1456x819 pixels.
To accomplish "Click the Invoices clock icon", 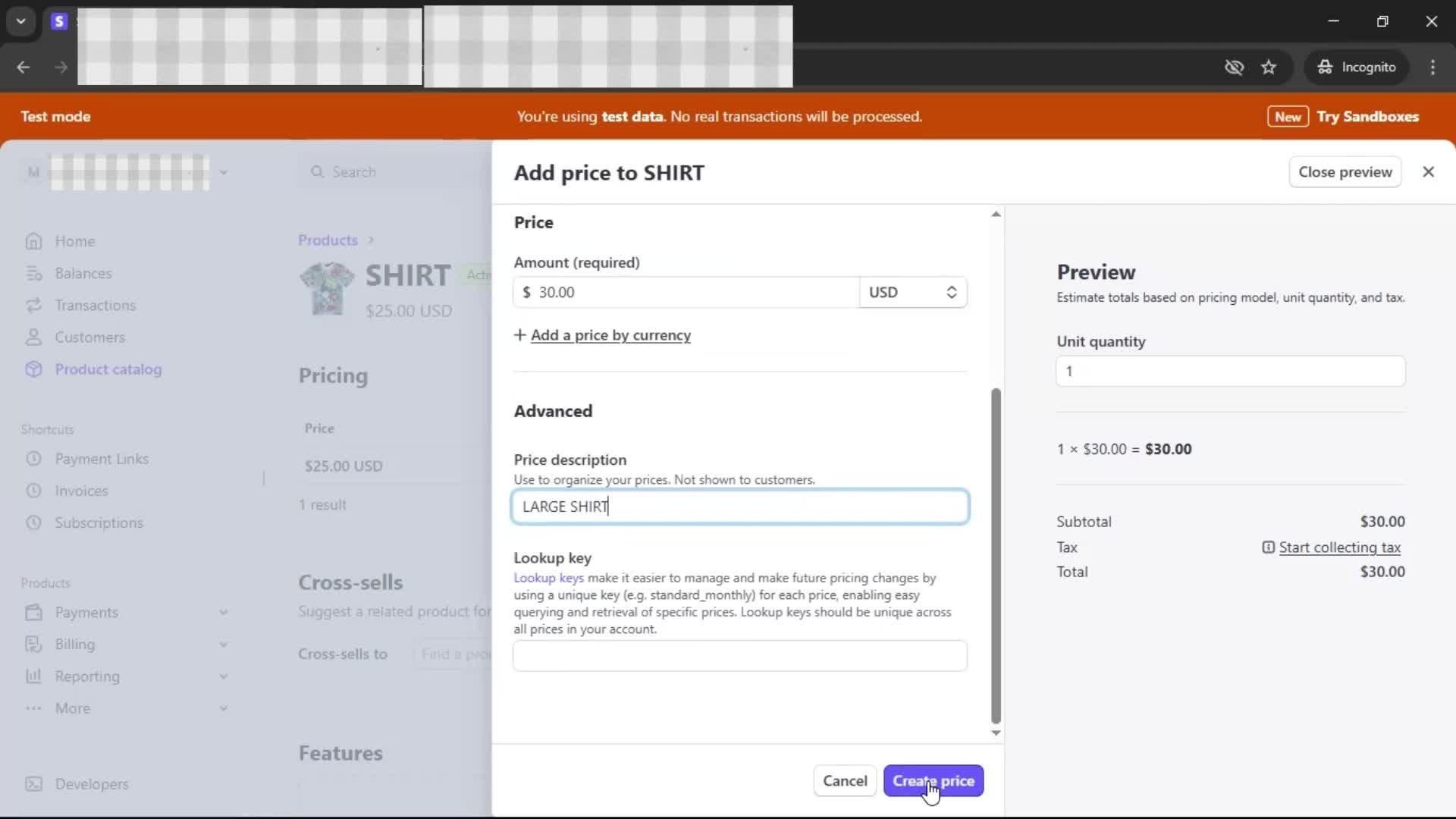I will click(x=33, y=491).
